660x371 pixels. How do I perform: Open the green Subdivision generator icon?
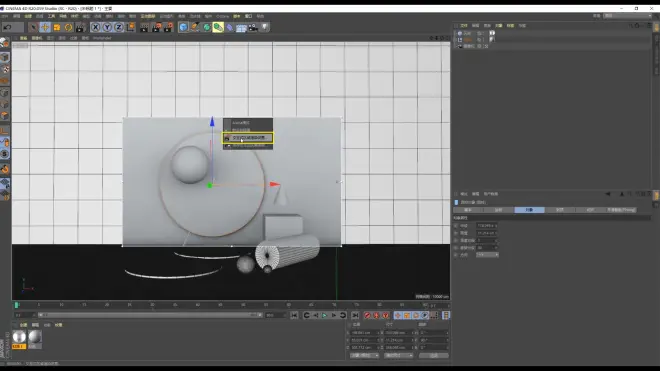click(207, 27)
